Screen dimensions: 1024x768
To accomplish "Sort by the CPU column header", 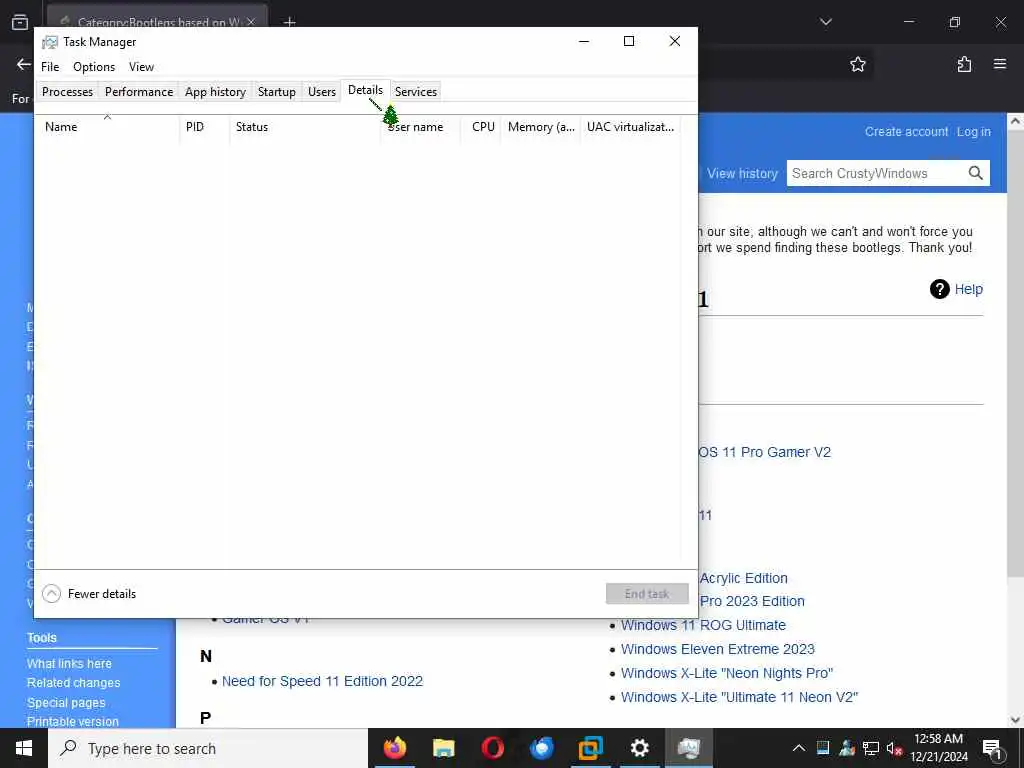I will pyautogui.click(x=483, y=127).
